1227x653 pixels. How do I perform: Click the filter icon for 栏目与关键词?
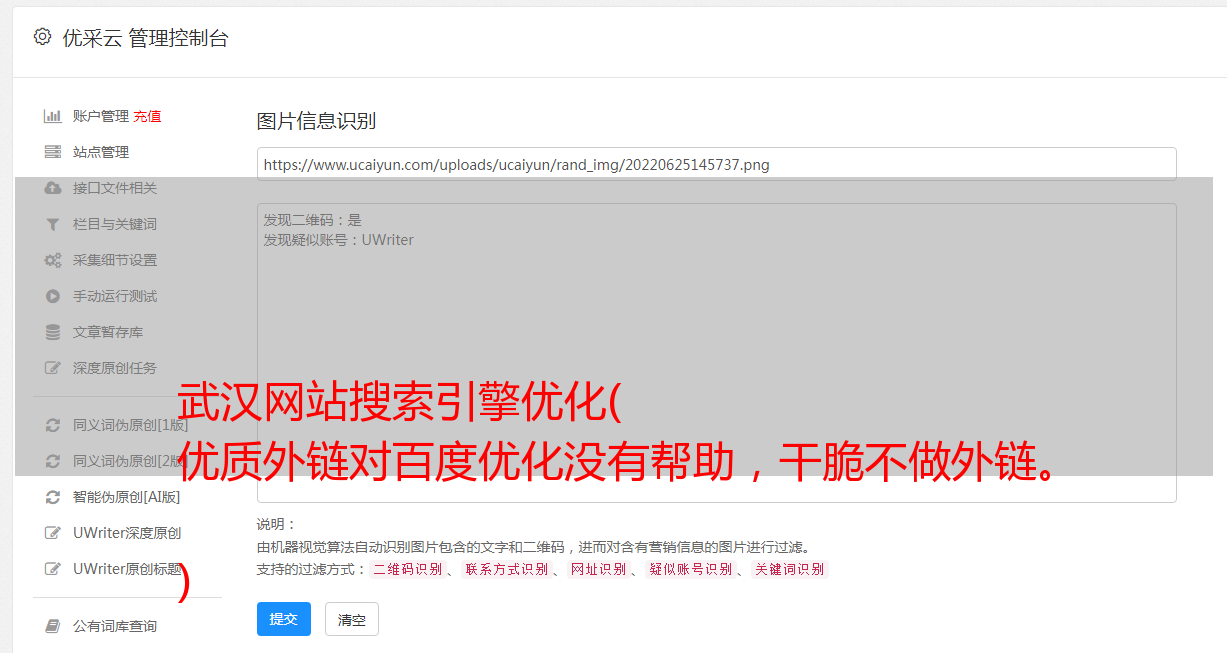click(x=52, y=224)
